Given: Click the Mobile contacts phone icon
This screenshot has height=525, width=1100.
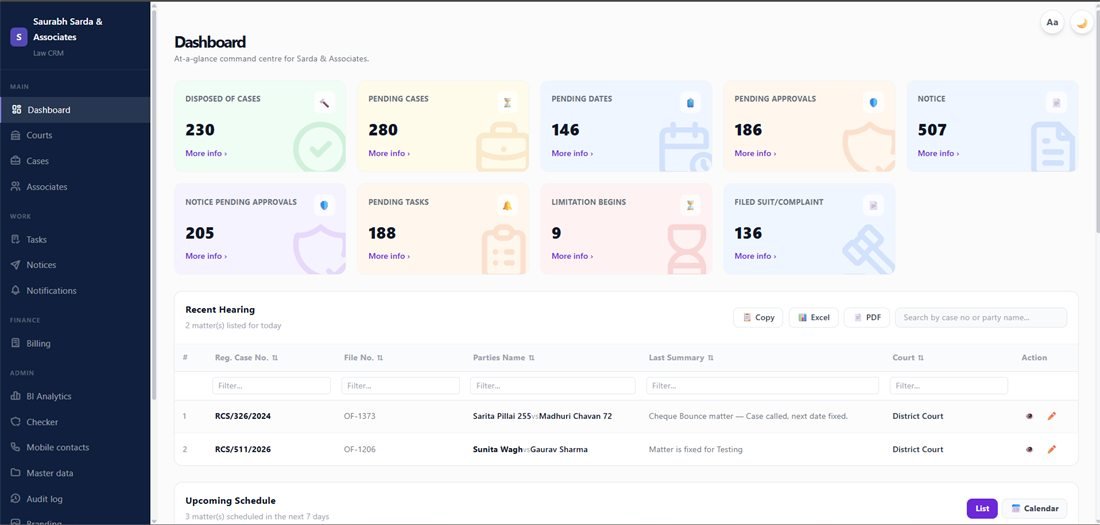Looking at the screenshot, I should (x=15, y=447).
